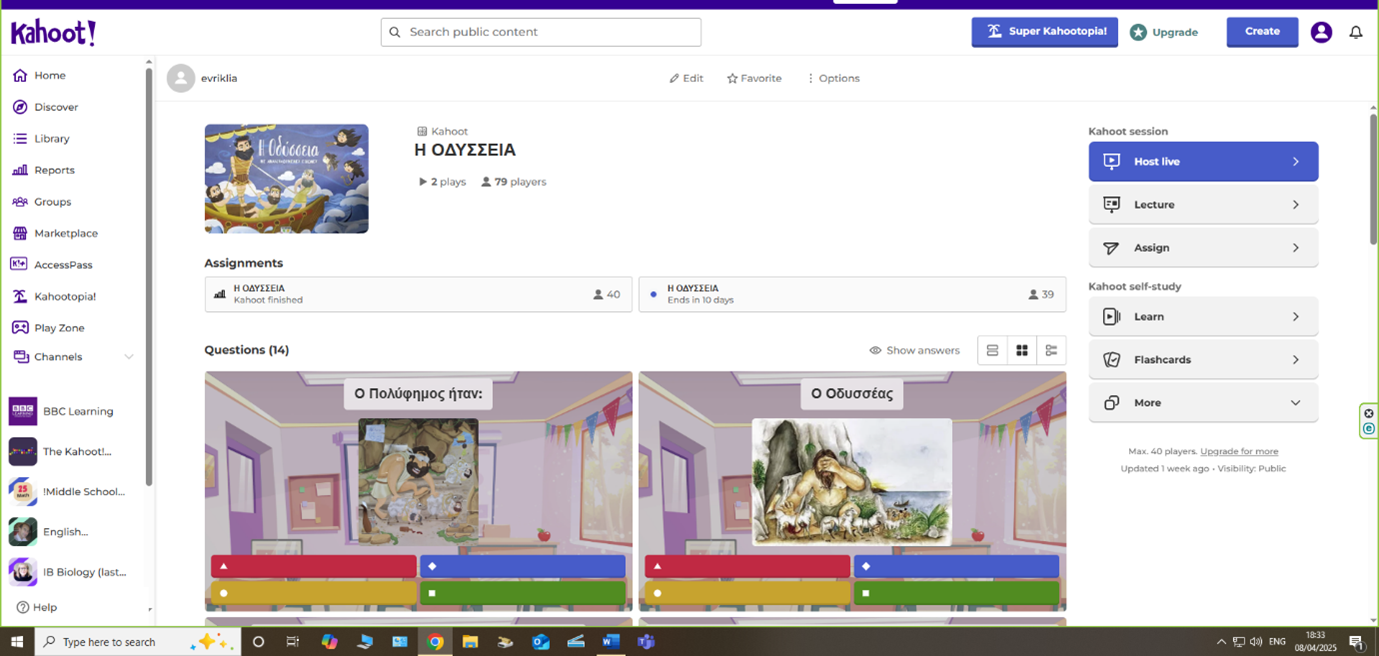This screenshot has height=656, width=1379.
Task: Click the Search public content field
Action: click(x=541, y=32)
